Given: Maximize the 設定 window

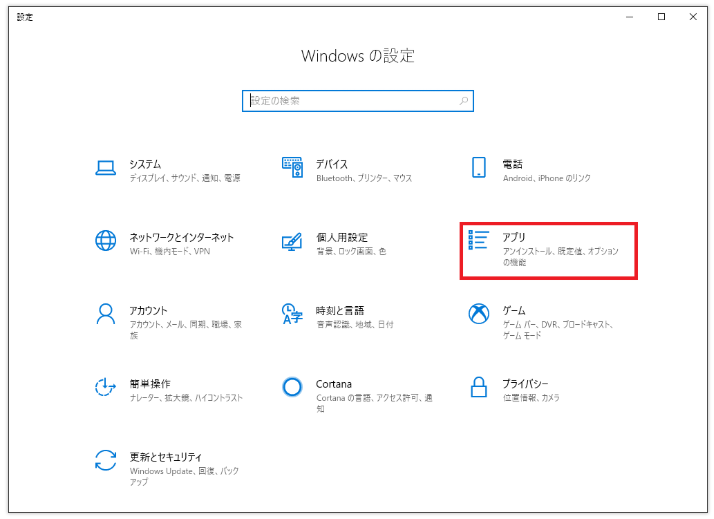Looking at the screenshot, I should coord(662,17).
